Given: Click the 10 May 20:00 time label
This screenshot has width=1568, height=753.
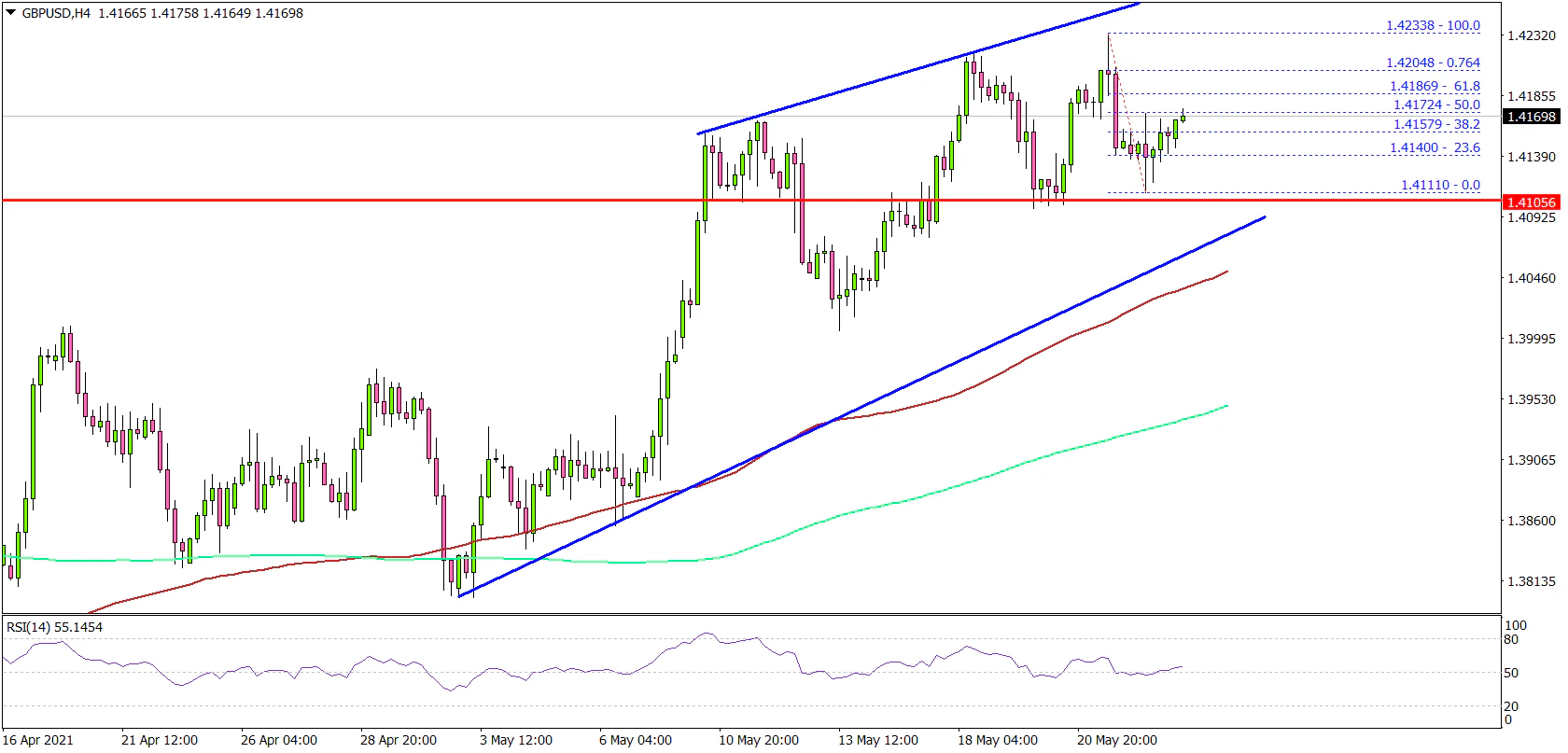Looking at the screenshot, I should (x=759, y=740).
